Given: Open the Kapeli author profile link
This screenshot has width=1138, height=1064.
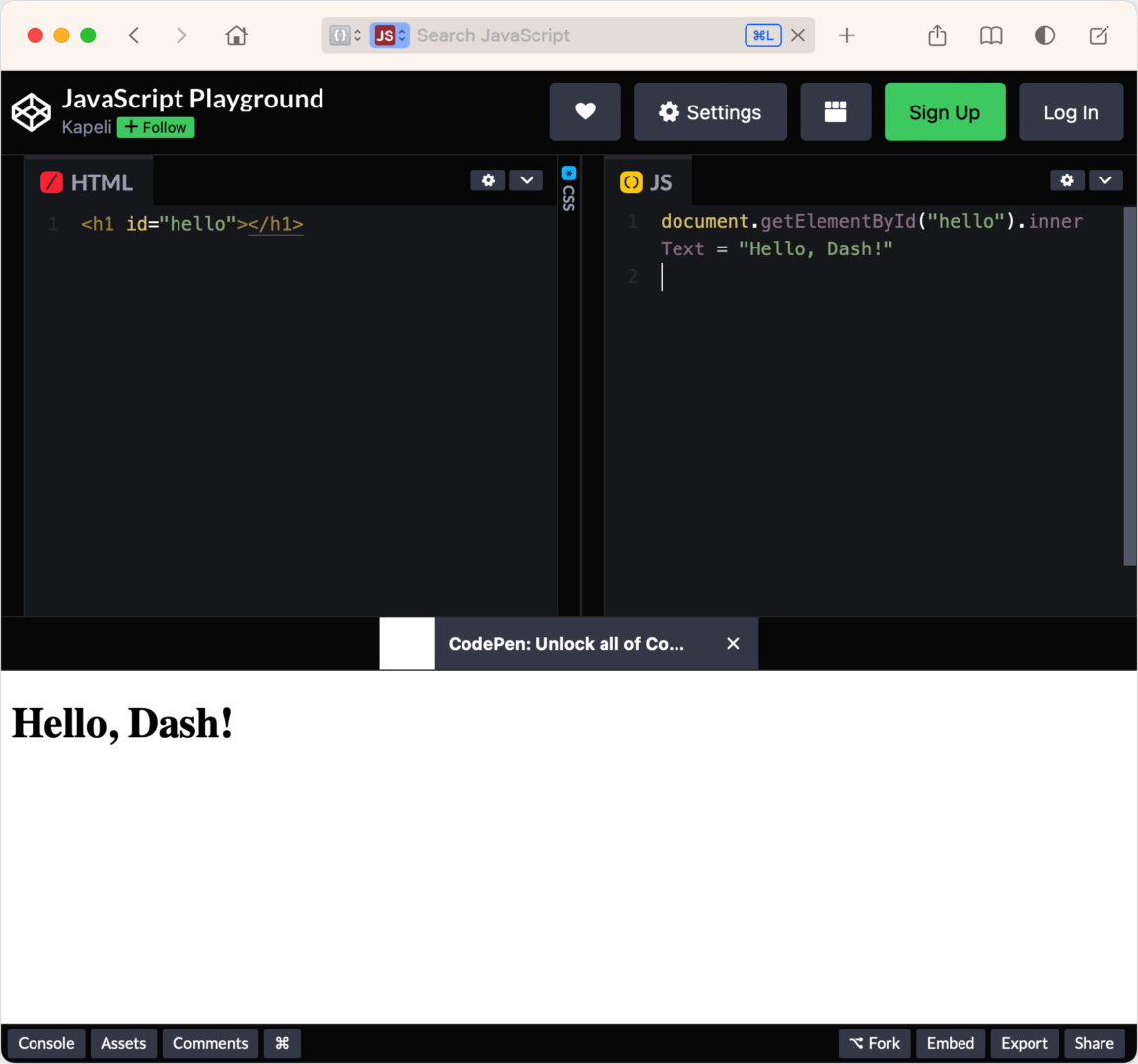Looking at the screenshot, I should 87,128.
